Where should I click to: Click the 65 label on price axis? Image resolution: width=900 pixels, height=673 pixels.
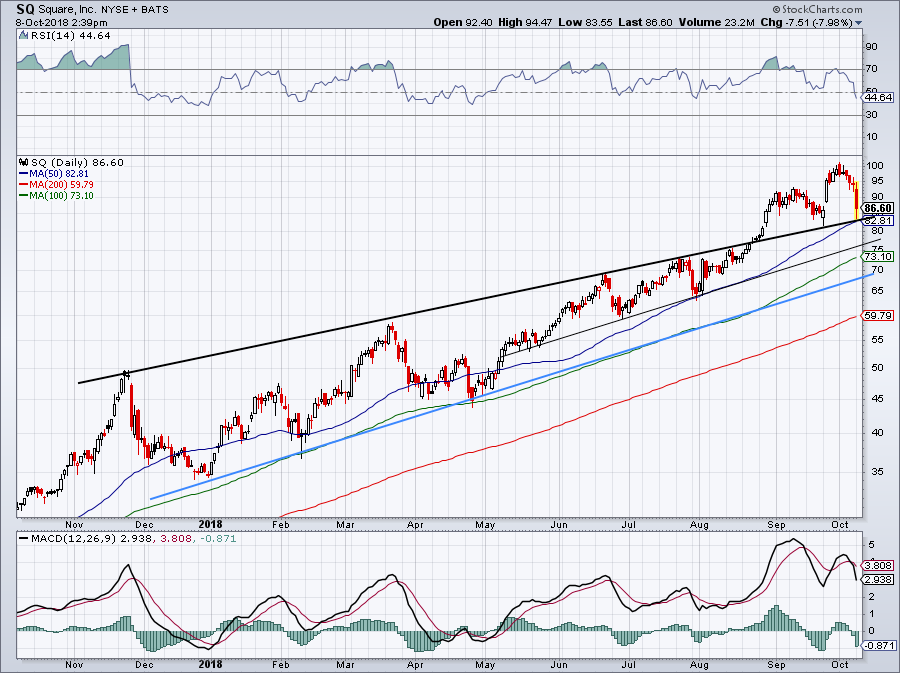(877, 291)
